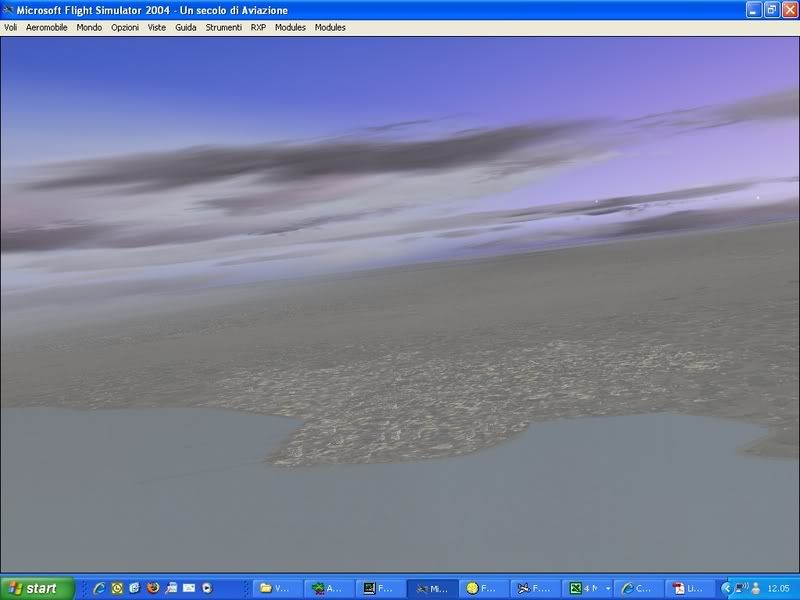Viewport: 800px width, 600px height.
Task: Switch to the Internet Explorer taskbar window
Action: click(639, 589)
